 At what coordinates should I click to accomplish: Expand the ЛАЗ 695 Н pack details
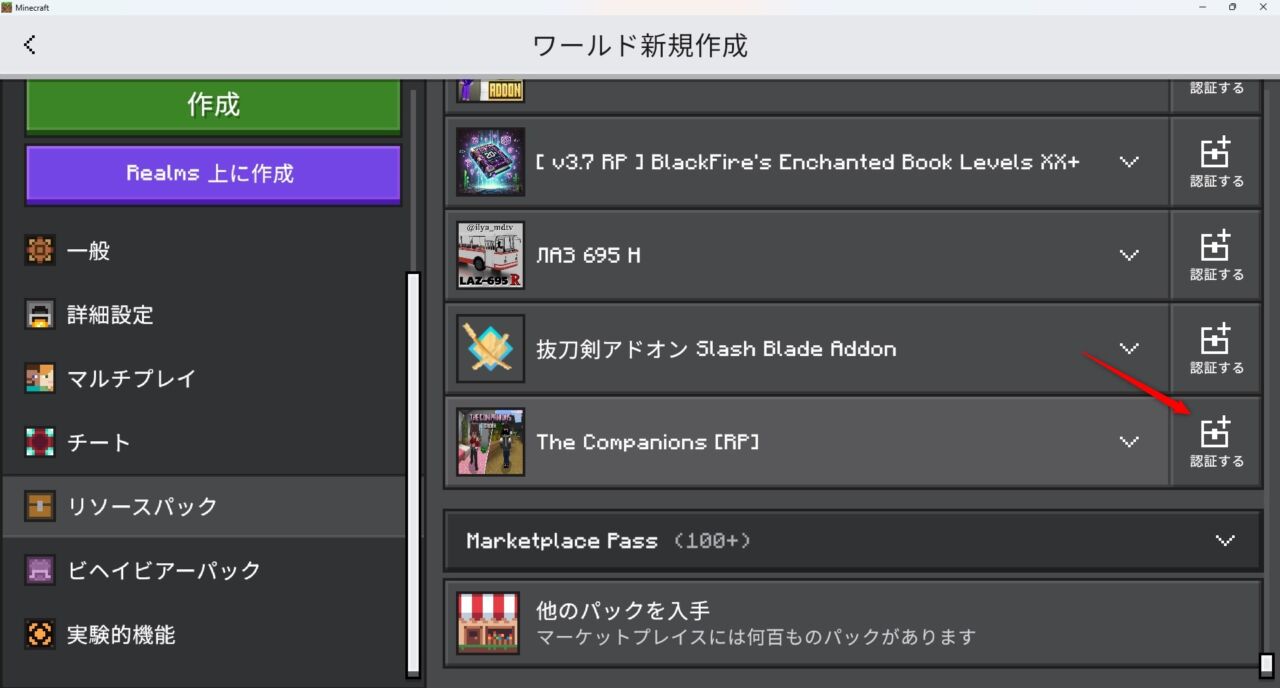[x=1129, y=255]
